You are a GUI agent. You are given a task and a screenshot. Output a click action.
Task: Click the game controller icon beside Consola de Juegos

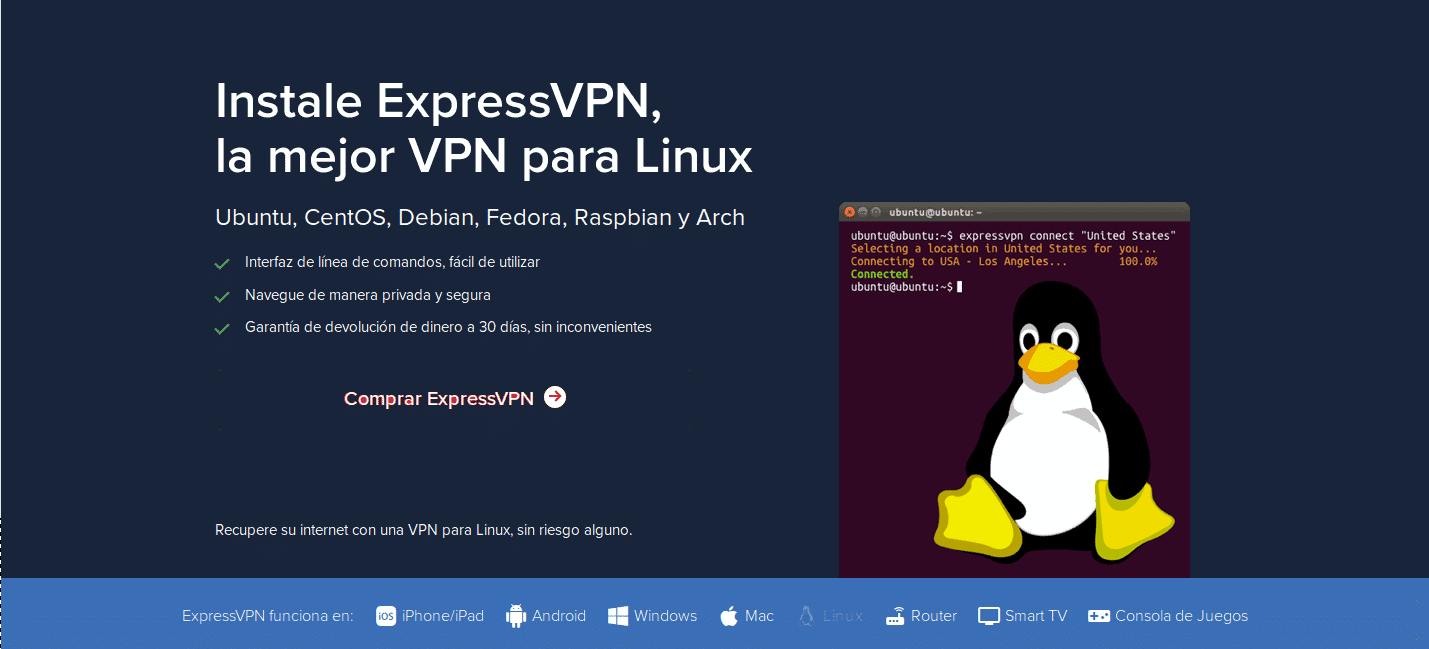pyautogui.click(x=1098, y=615)
